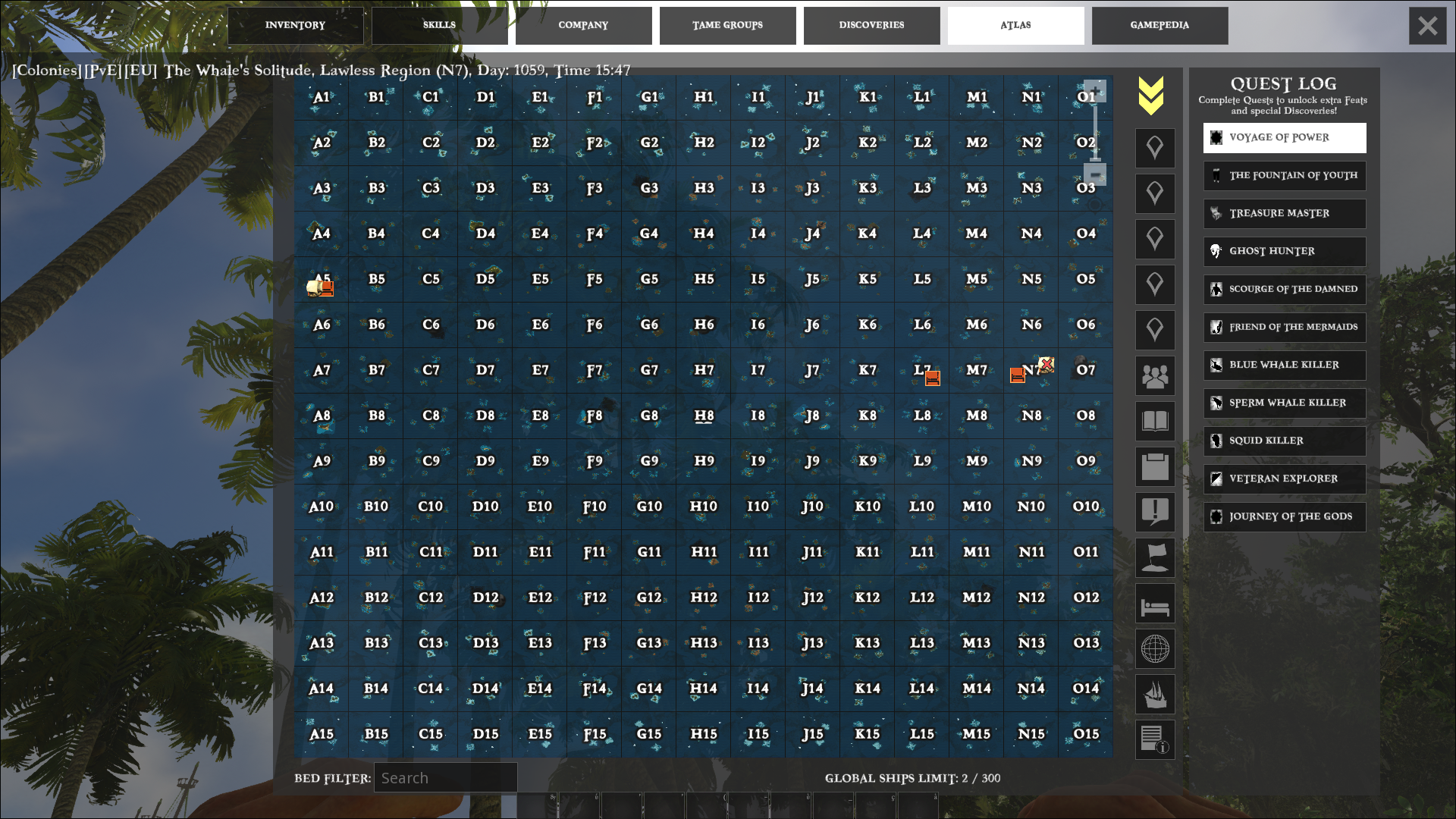Viewport: 1456px width, 819px height.
Task: Switch to the Inventory tab
Action: click(x=296, y=26)
